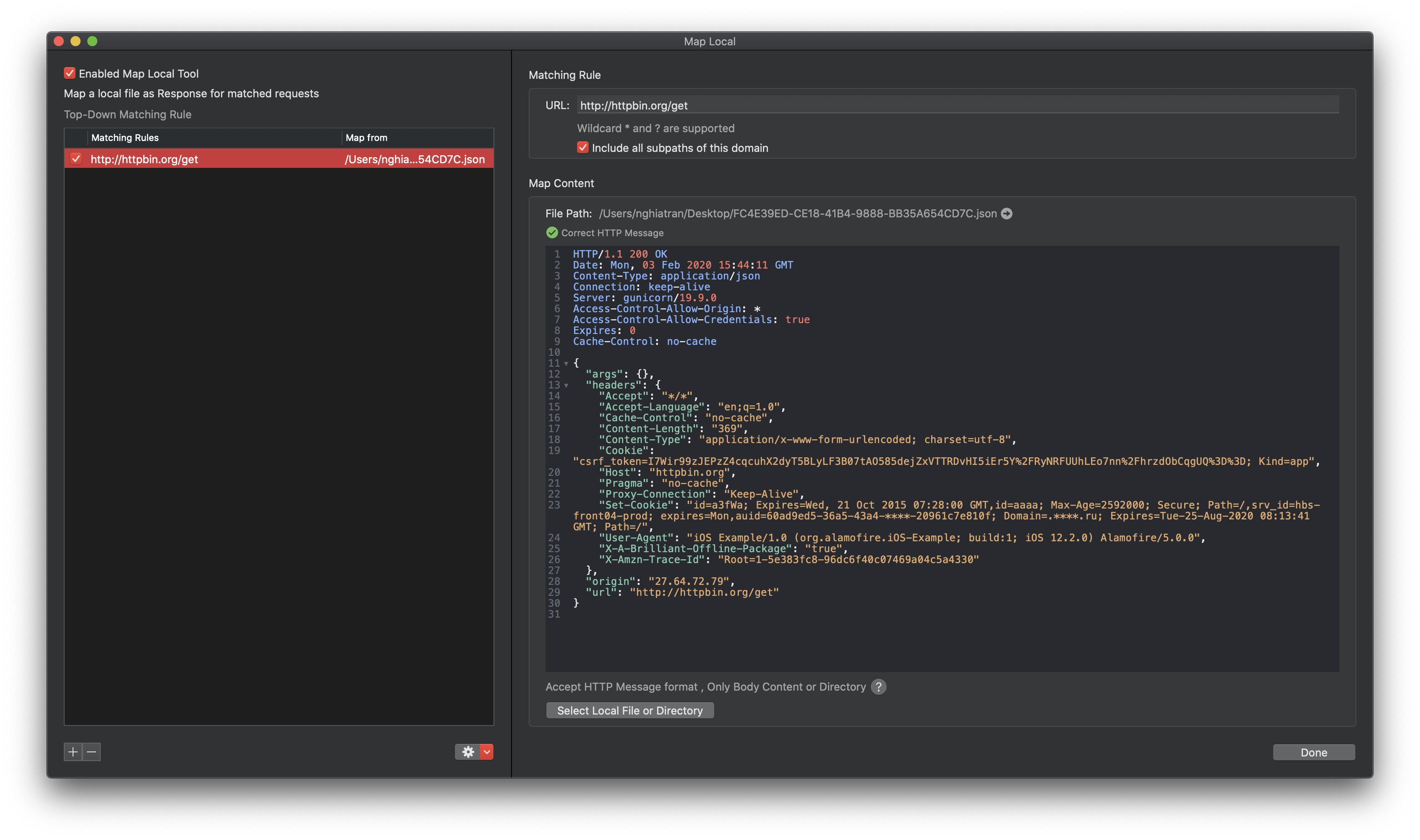
Task: Click the Matching Rules column header
Action: click(125, 138)
